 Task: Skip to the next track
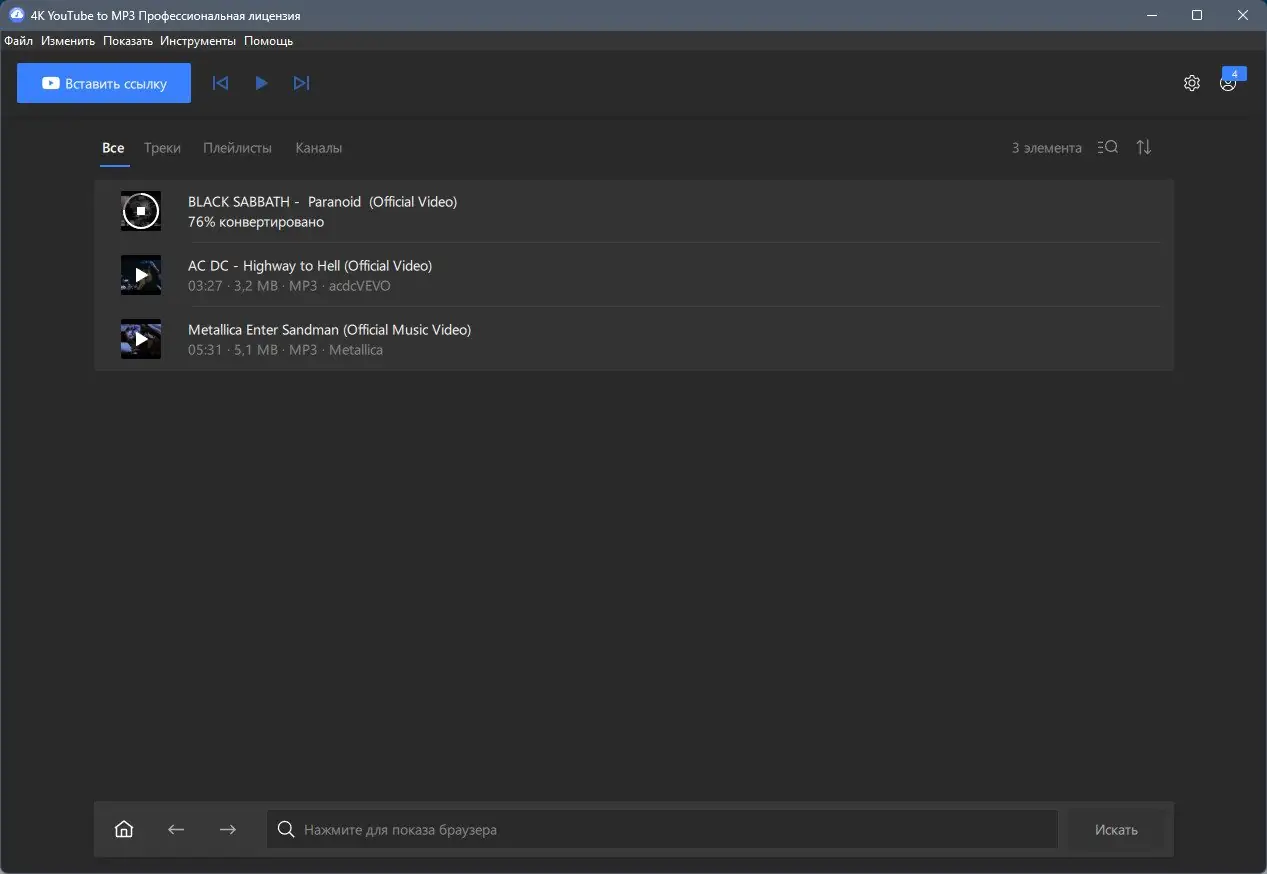[x=301, y=83]
